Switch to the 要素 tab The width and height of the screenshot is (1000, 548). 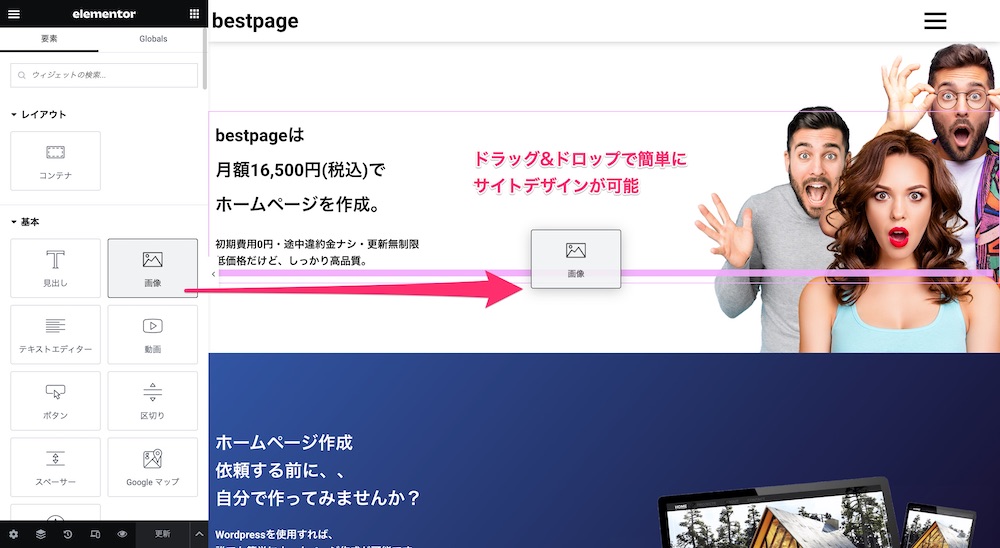(x=49, y=39)
